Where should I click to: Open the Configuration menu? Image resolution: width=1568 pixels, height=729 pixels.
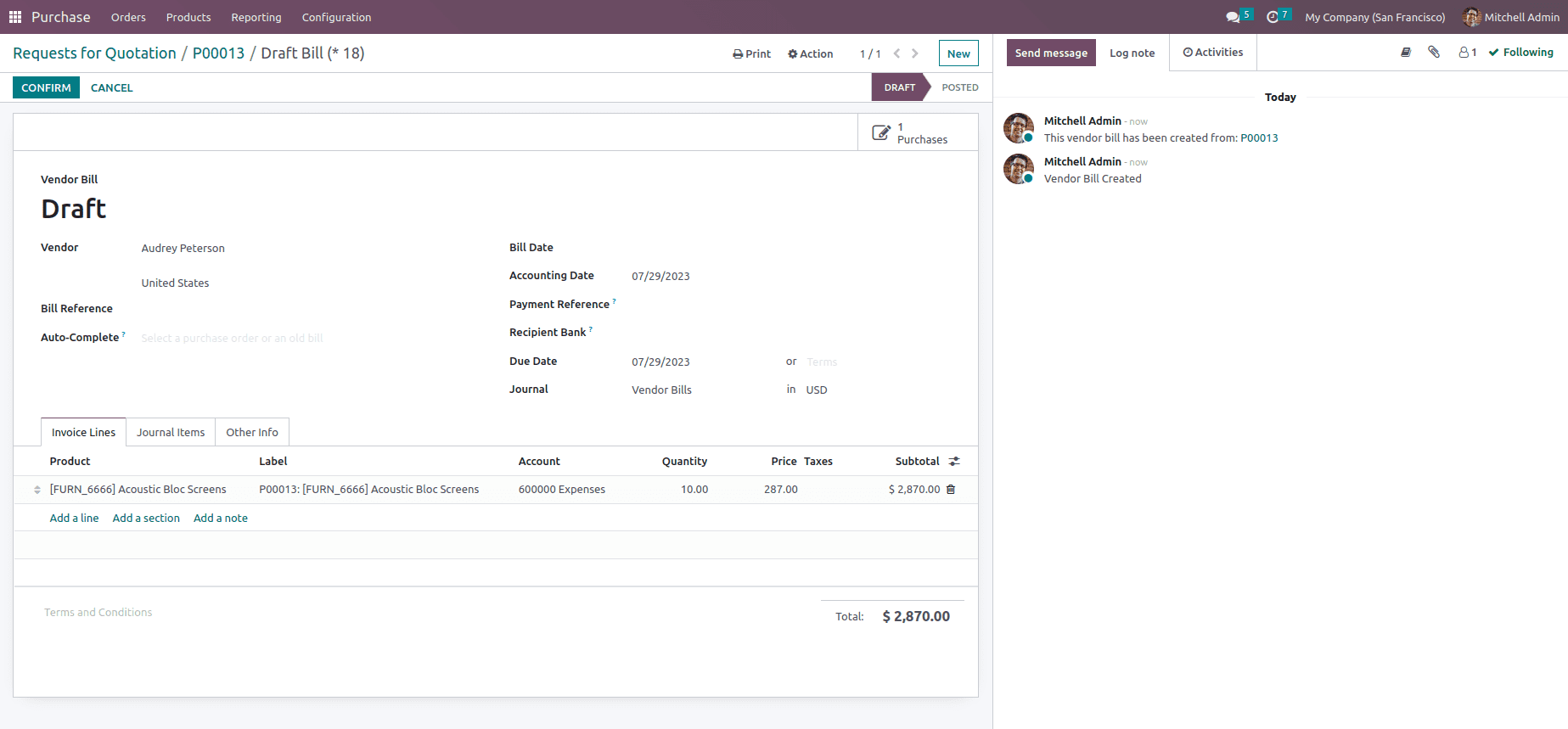click(336, 17)
